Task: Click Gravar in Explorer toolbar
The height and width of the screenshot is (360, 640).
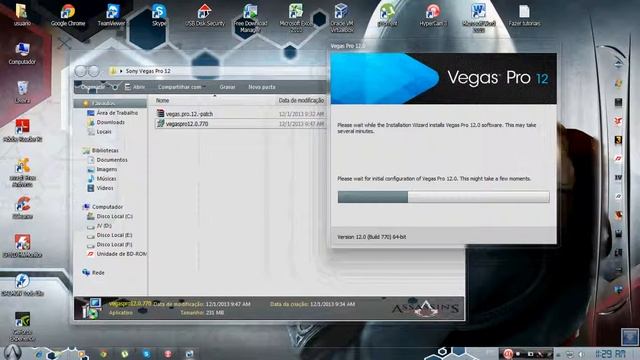Action: (x=227, y=87)
